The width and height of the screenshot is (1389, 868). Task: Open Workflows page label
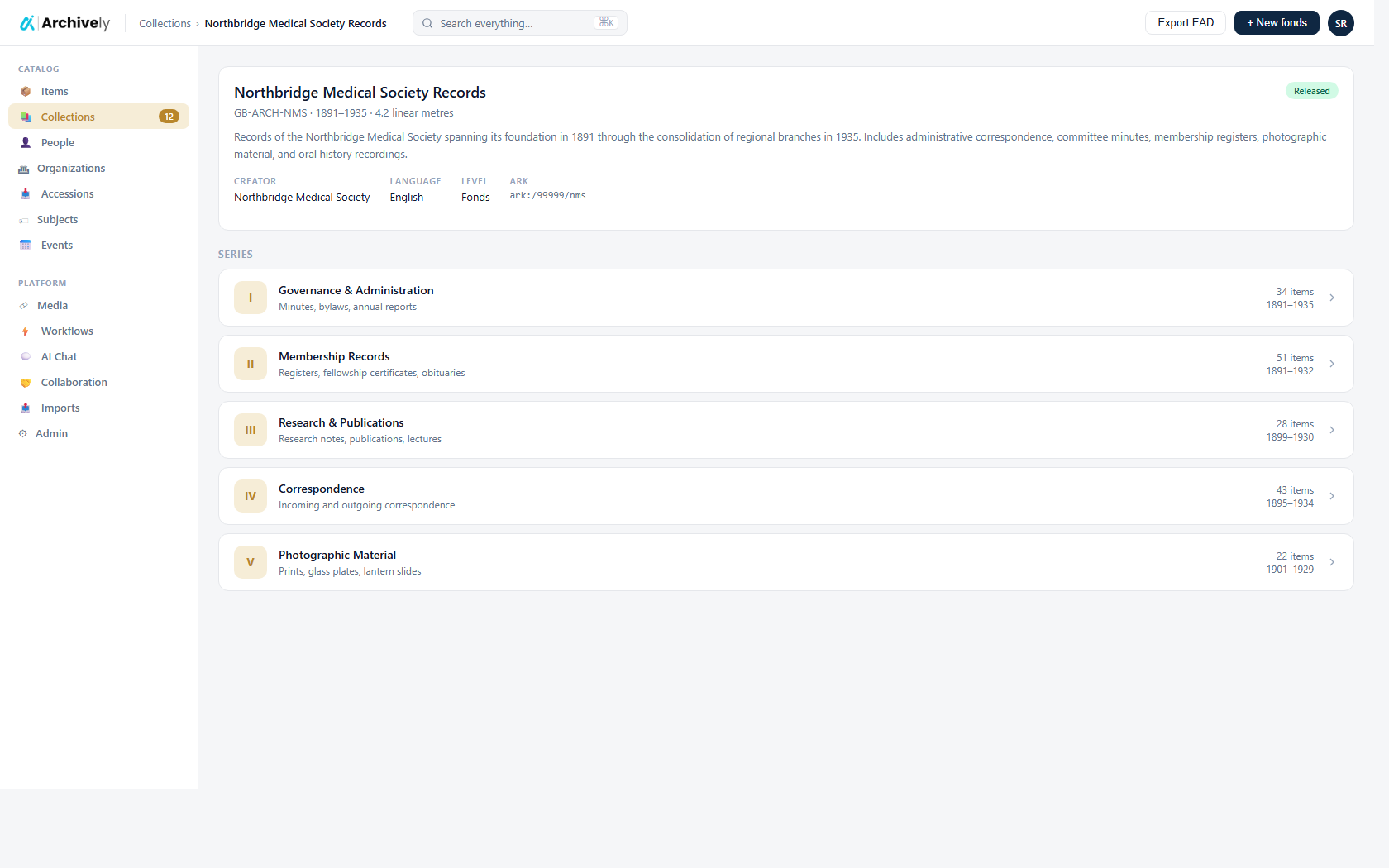67,331
